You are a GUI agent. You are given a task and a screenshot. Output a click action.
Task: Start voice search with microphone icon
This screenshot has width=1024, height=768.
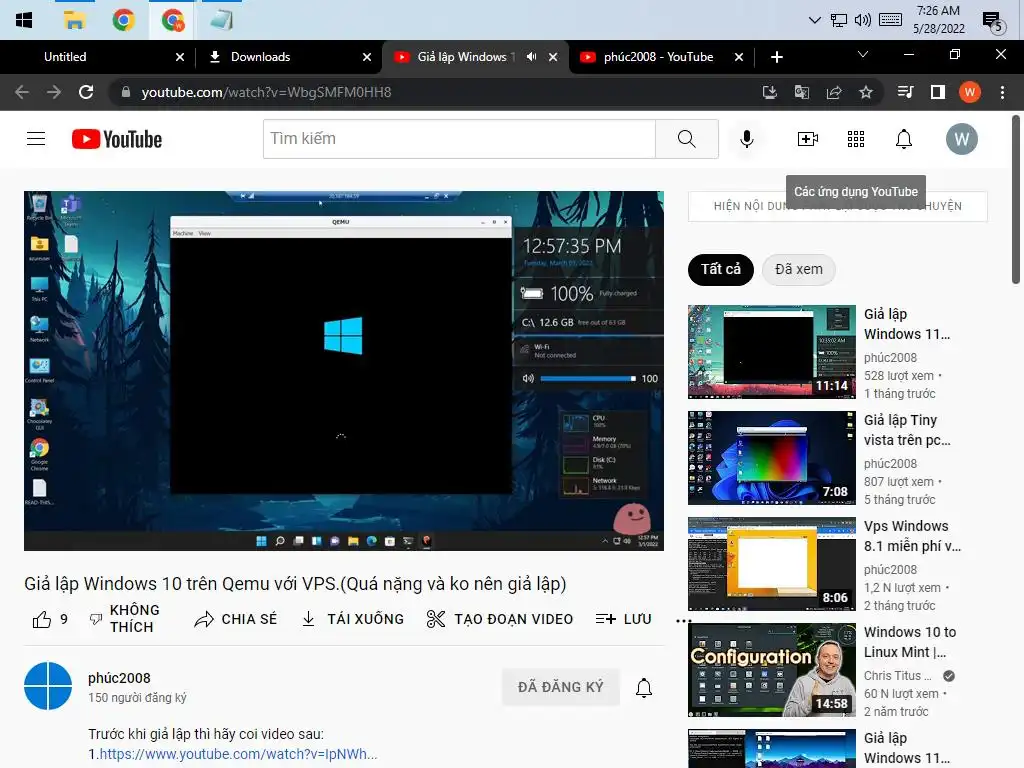tap(746, 138)
